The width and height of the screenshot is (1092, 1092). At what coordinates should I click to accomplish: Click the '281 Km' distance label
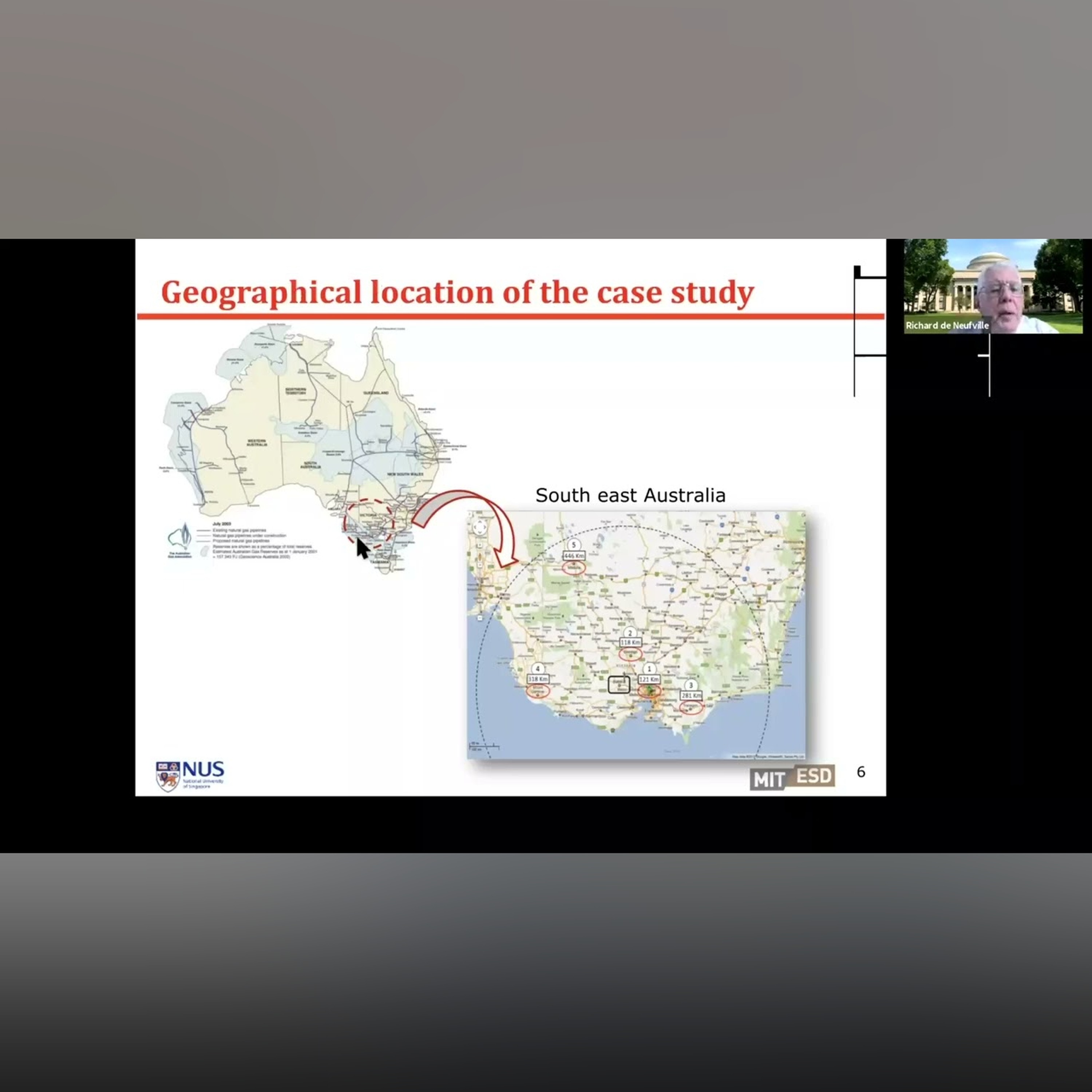pos(691,695)
